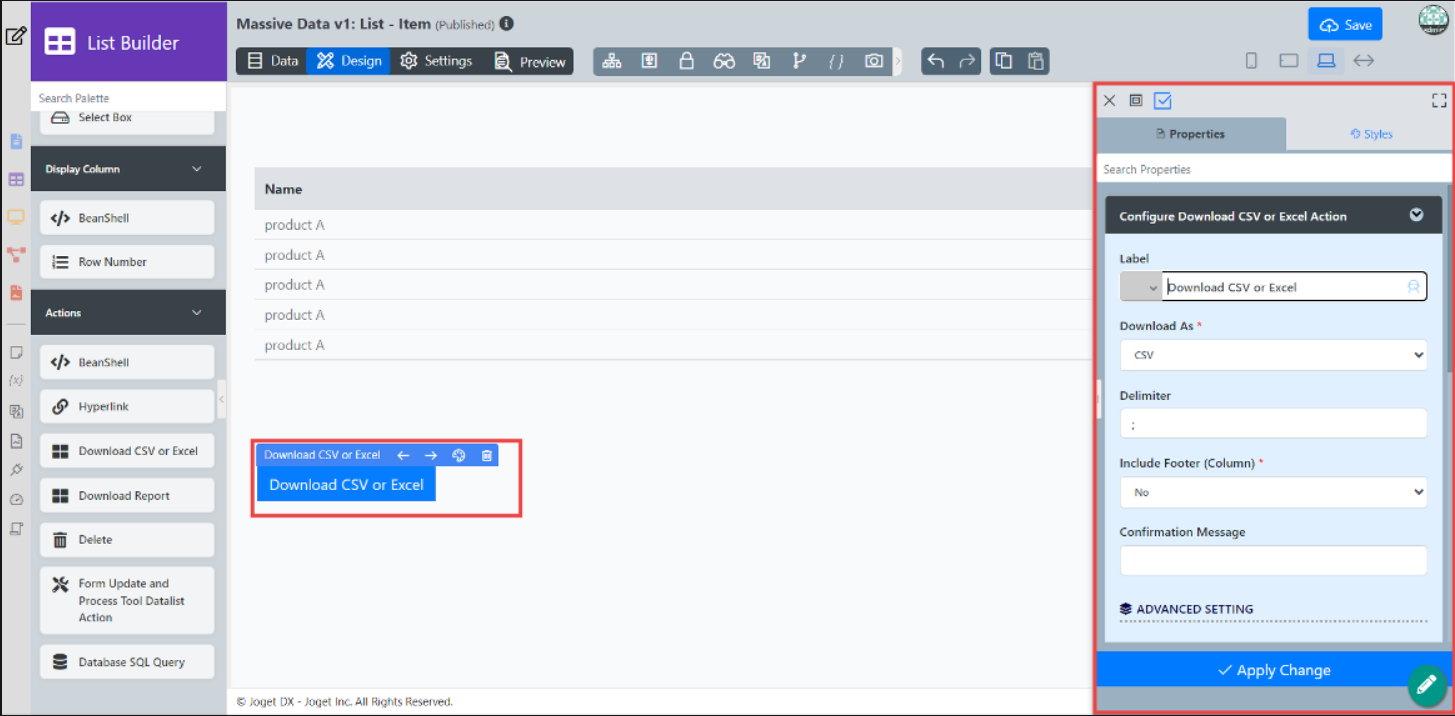
Task: Open the hierarchy tree view toolbar icon
Action: tap(612, 61)
